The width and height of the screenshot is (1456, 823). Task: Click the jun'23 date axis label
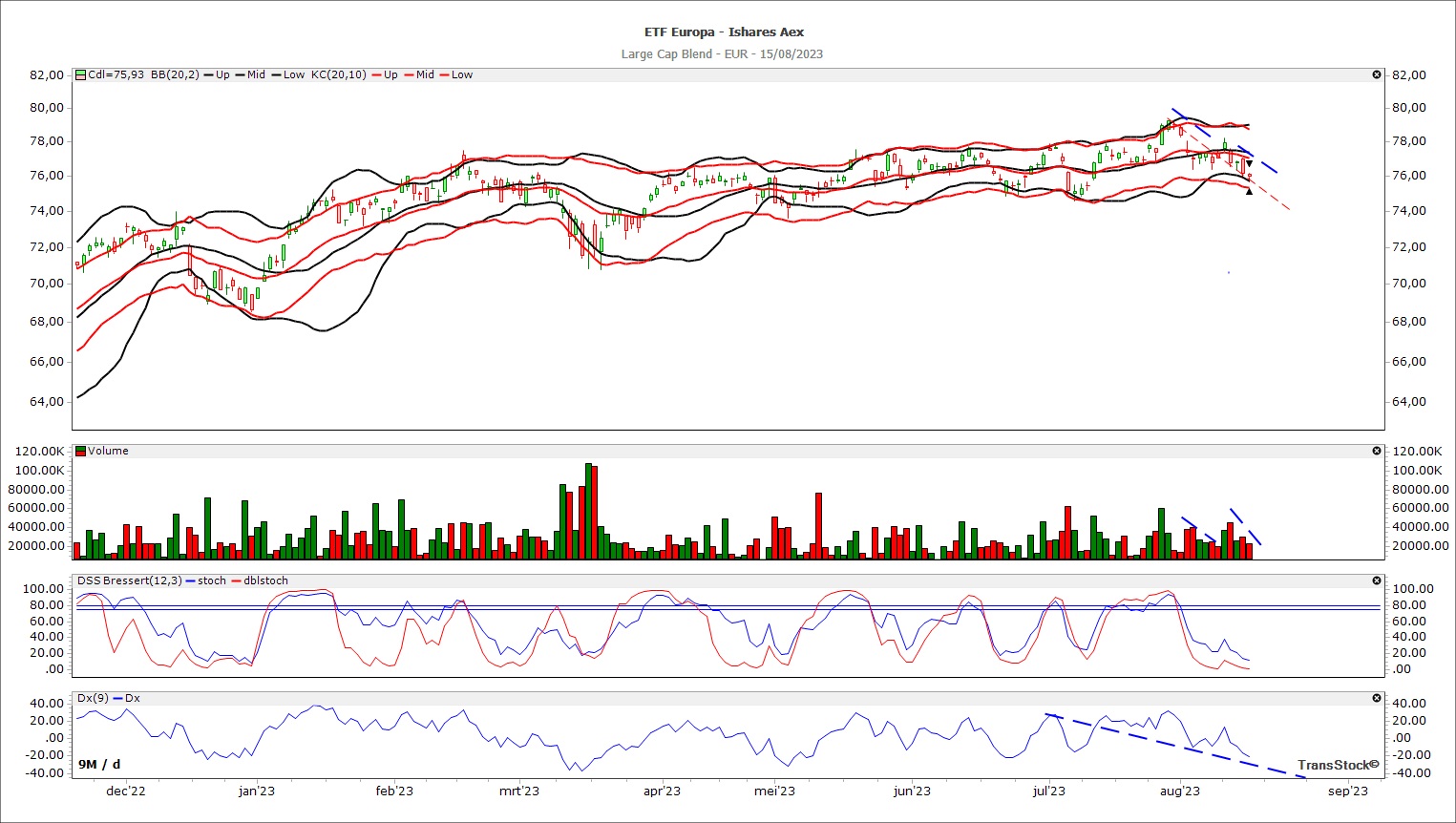tap(912, 791)
